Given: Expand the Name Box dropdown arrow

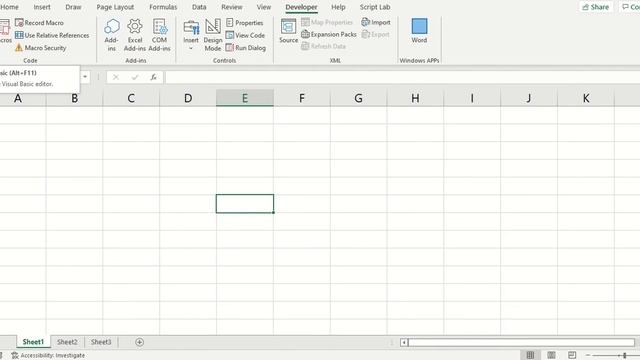Looking at the screenshot, I should pyautogui.click(x=85, y=77).
